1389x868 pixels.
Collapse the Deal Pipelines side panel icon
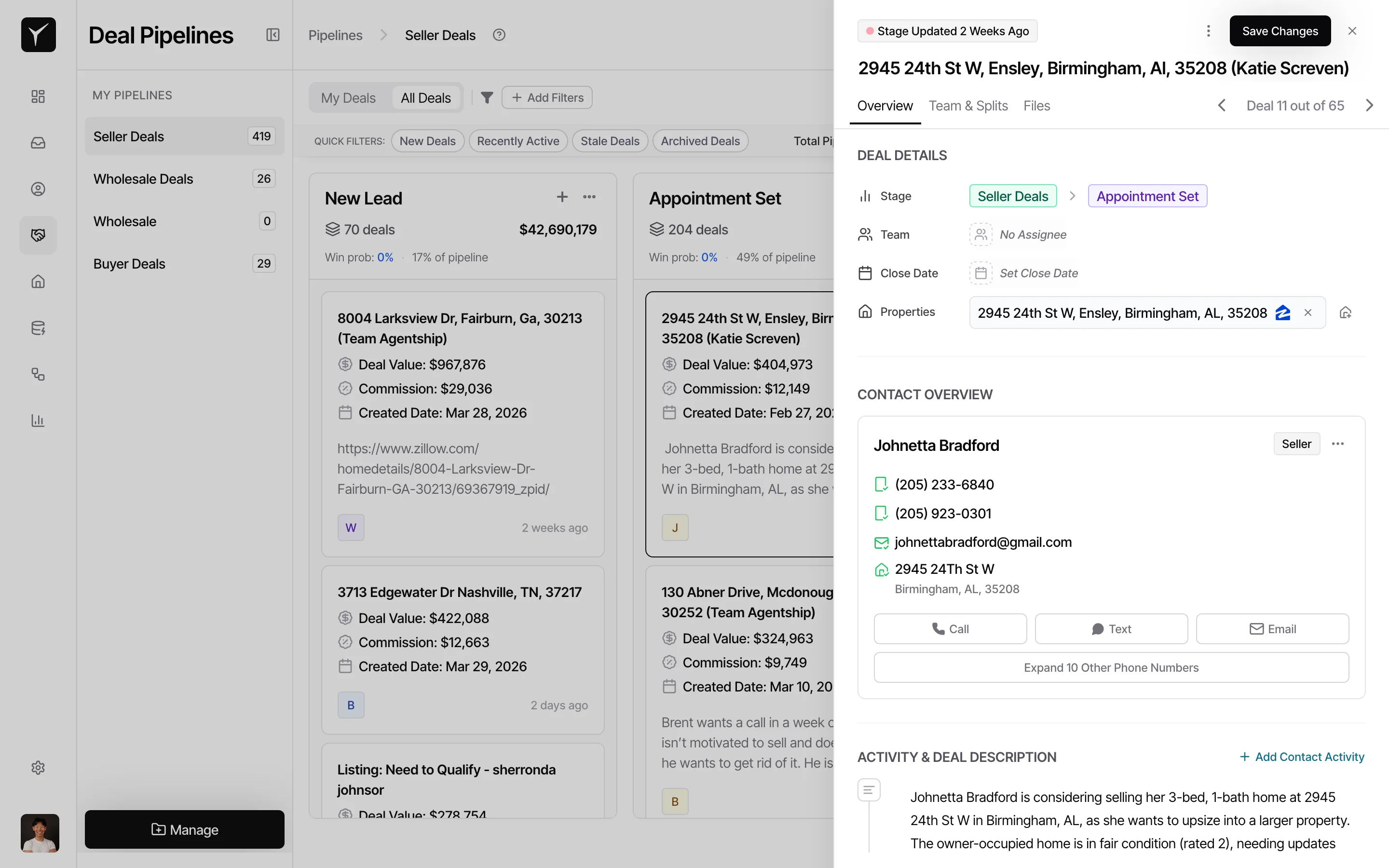272,35
